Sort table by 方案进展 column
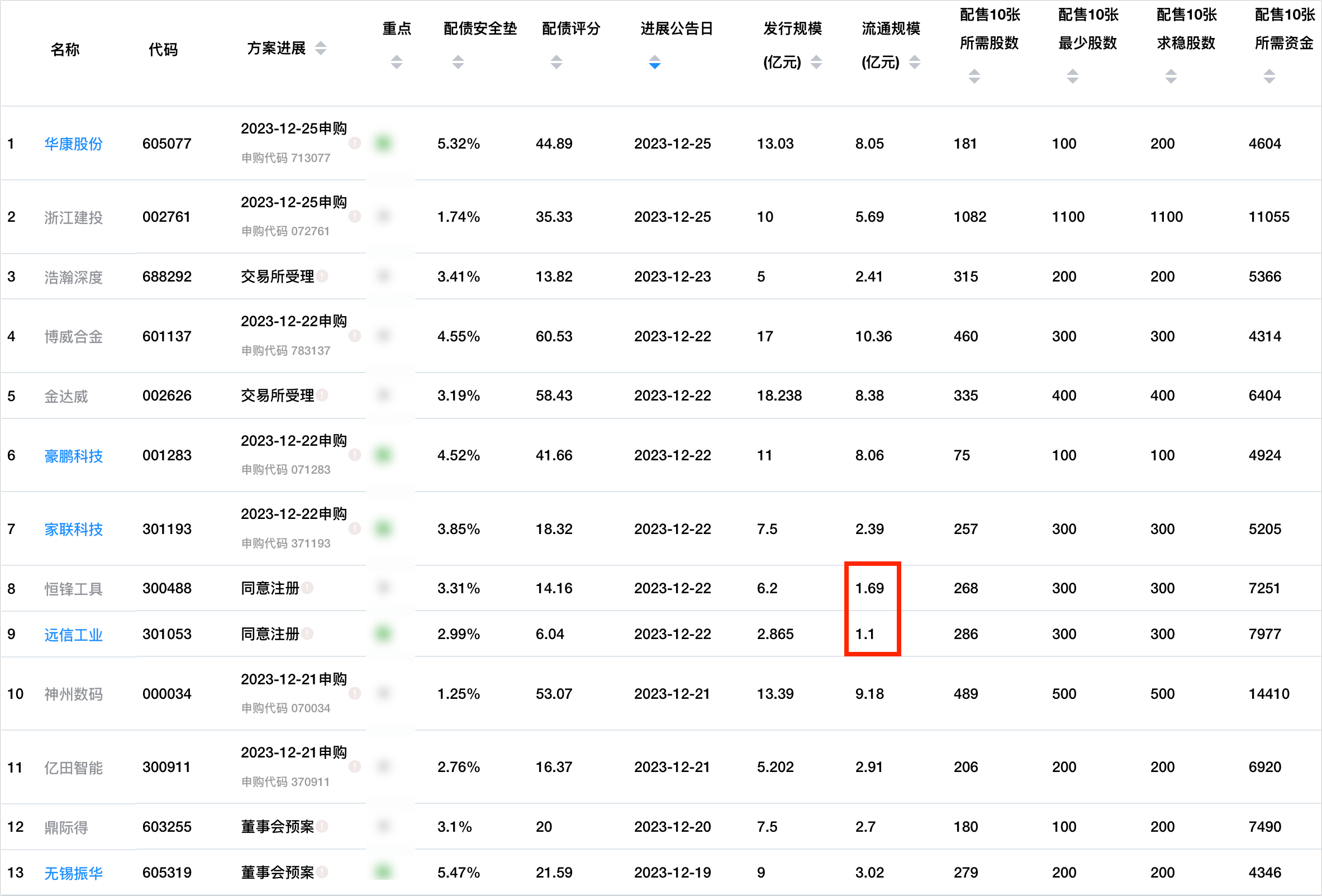 (320, 49)
